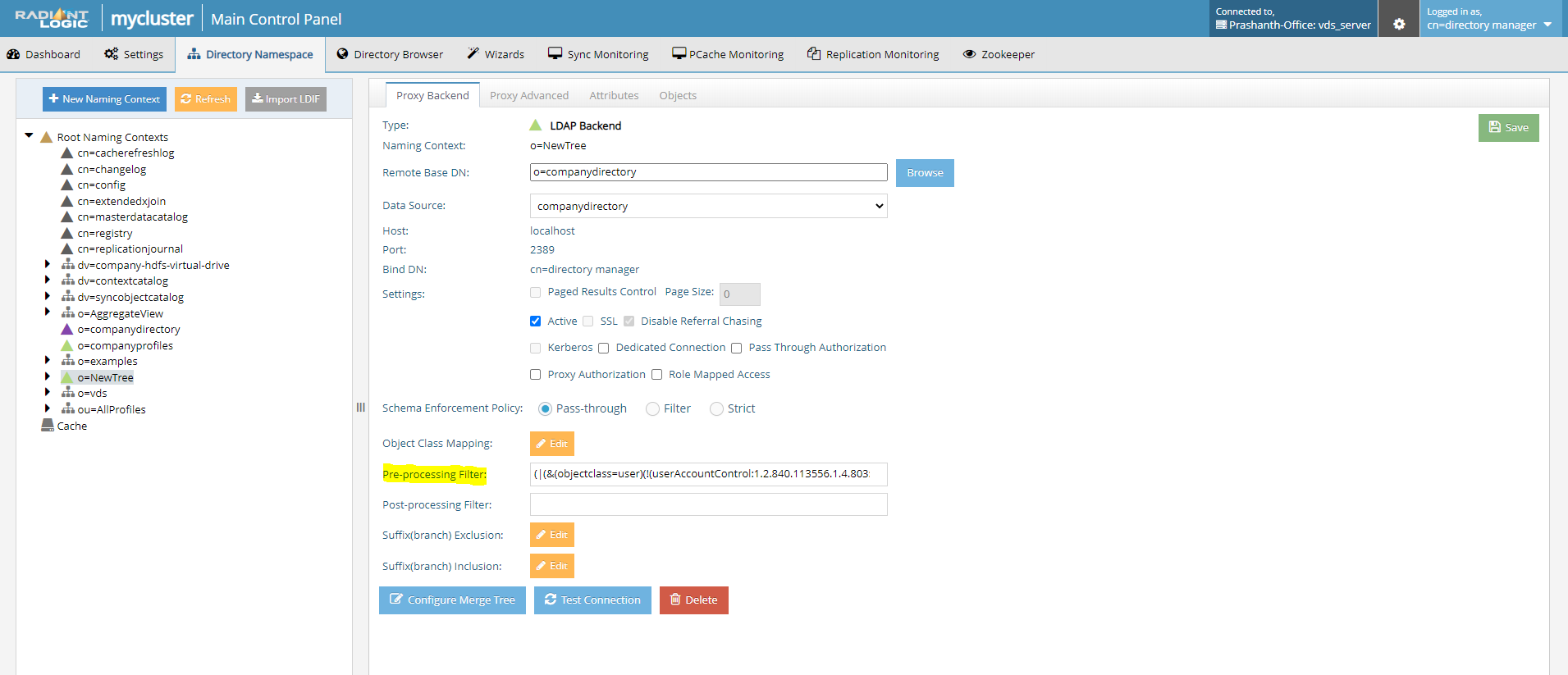The image size is (1568, 675).
Task: Click the panel splitter handle
Action: [x=360, y=407]
